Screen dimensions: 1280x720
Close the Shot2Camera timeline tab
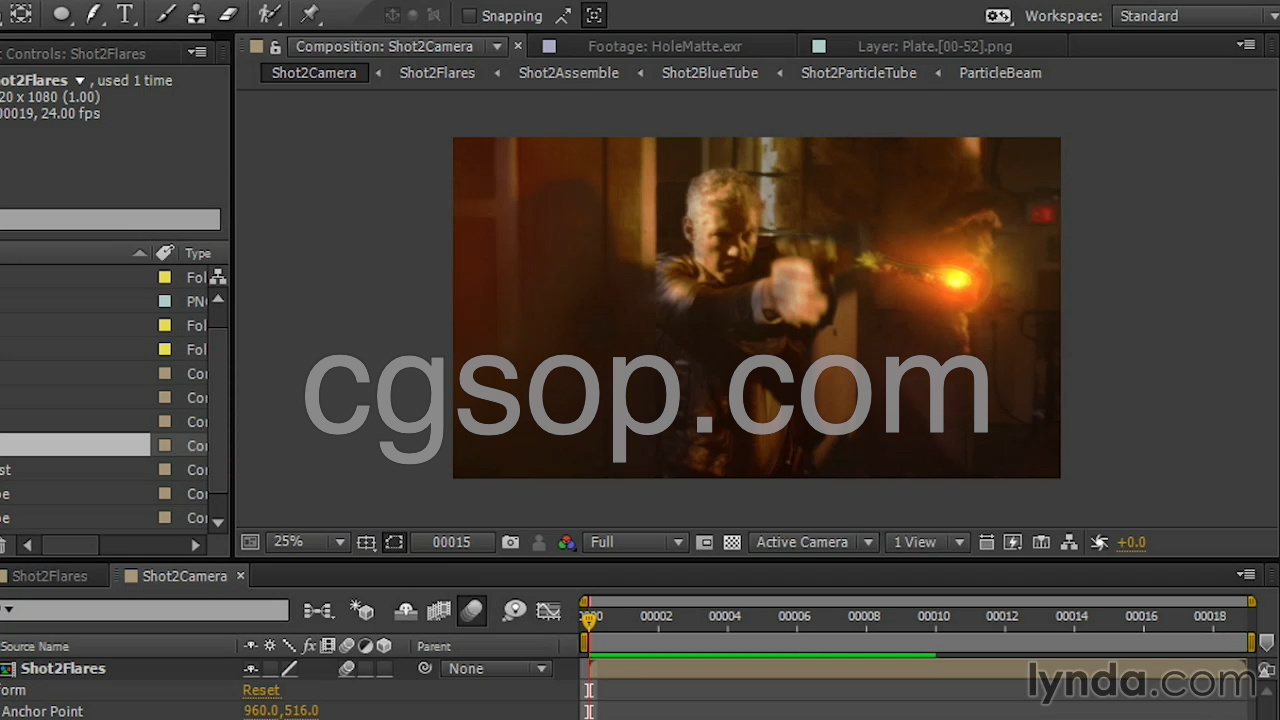pos(240,576)
